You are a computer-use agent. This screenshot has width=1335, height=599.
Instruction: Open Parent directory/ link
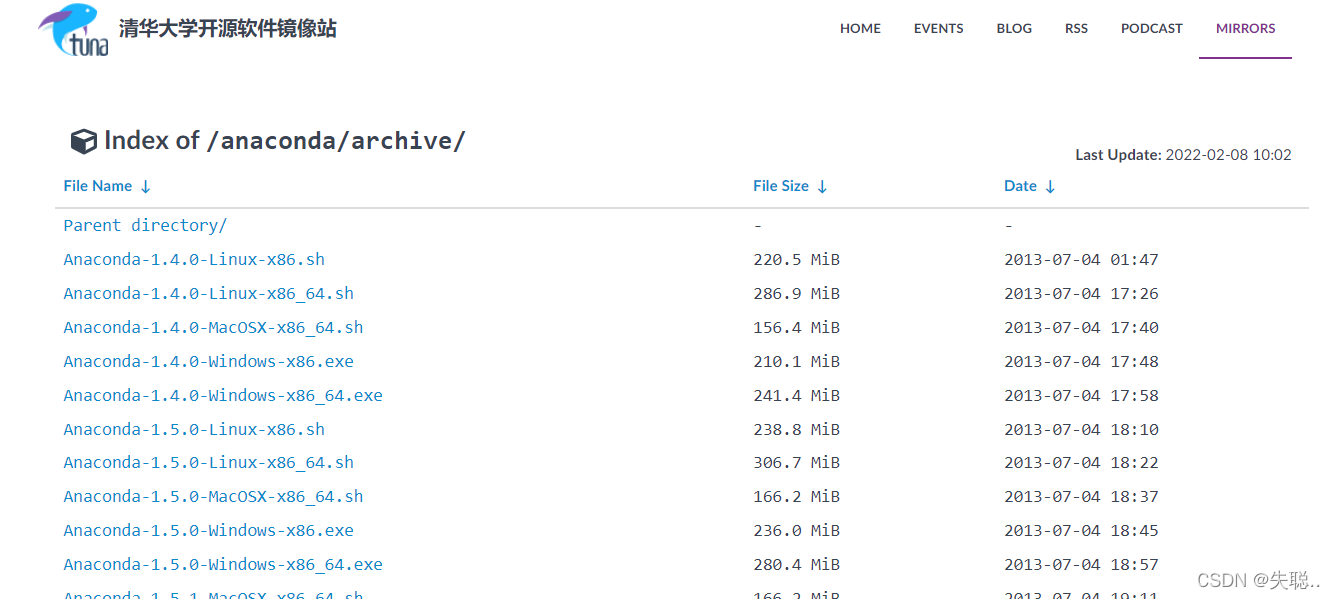coord(145,225)
